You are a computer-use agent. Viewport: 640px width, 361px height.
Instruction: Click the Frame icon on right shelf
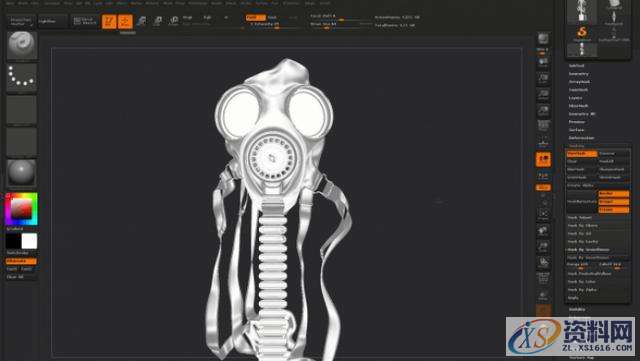(x=543, y=214)
